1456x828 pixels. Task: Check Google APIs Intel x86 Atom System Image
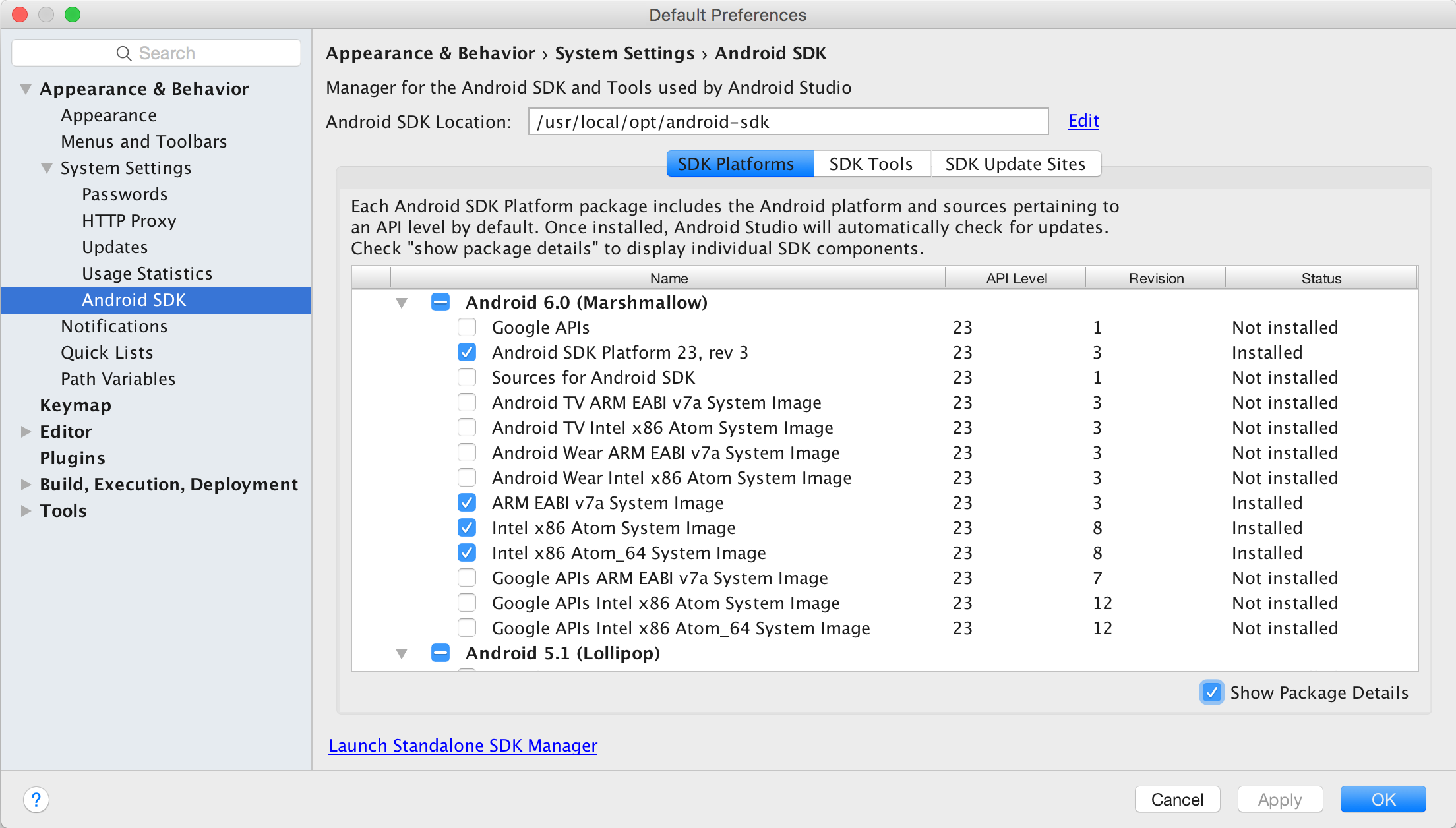click(x=467, y=603)
